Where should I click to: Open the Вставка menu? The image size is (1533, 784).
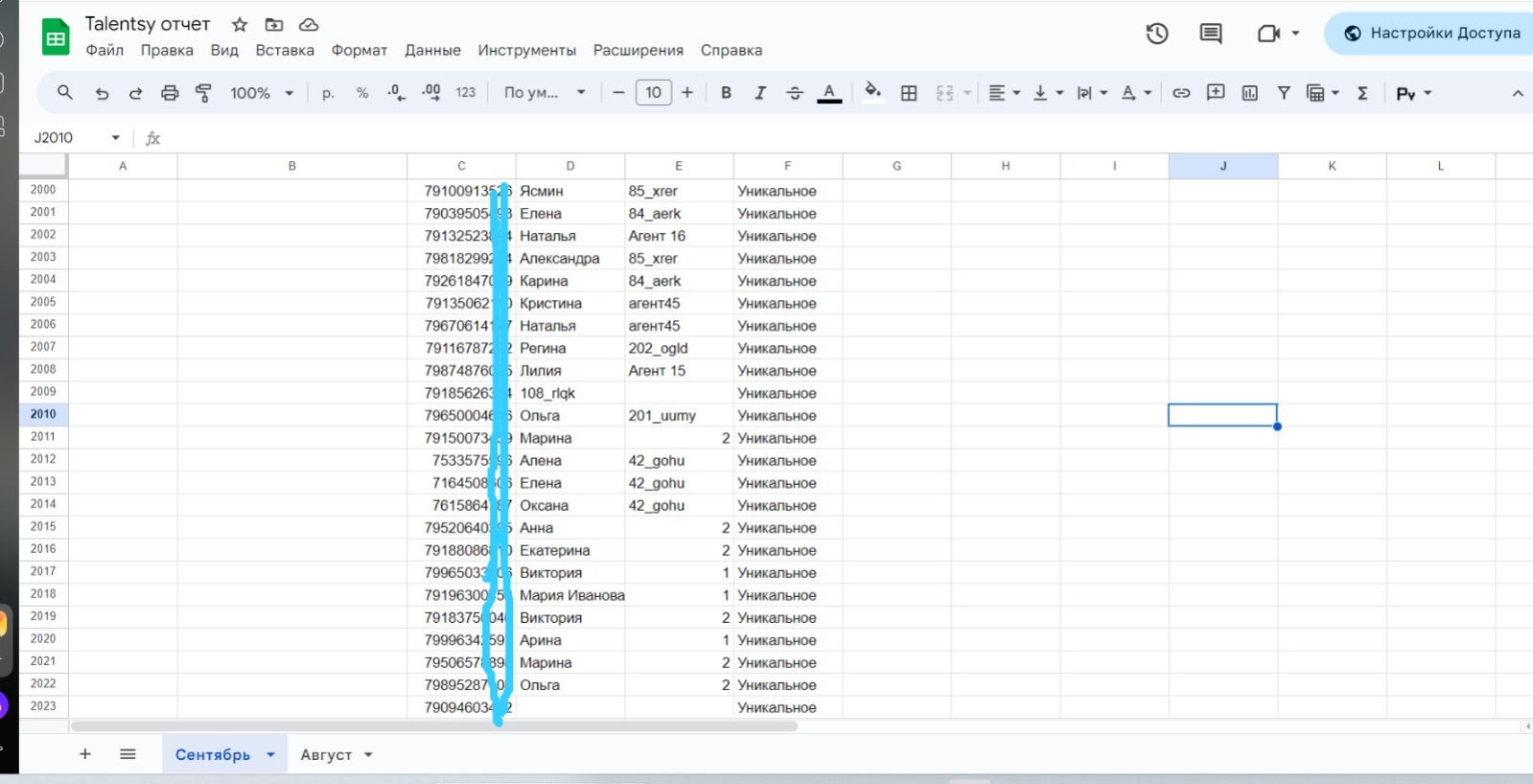[285, 50]
